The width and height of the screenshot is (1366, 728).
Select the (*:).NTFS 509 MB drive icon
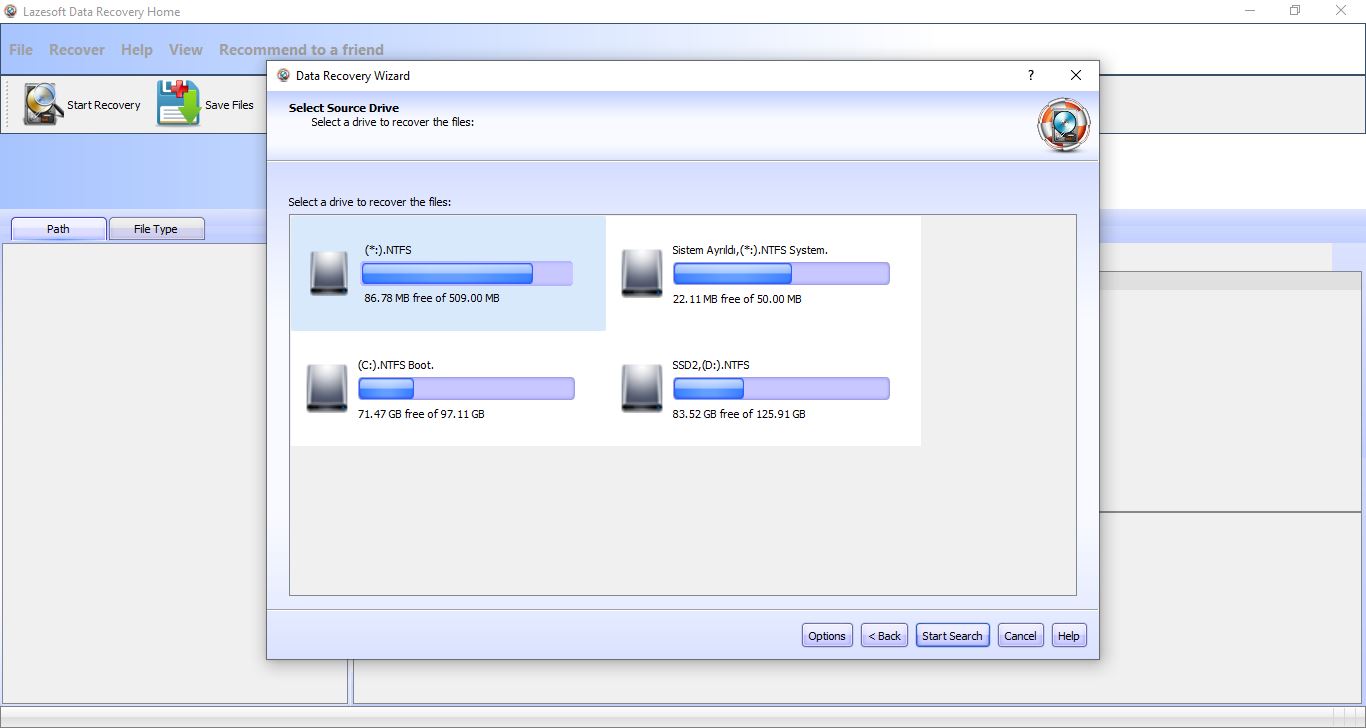[x=329, y=273]
